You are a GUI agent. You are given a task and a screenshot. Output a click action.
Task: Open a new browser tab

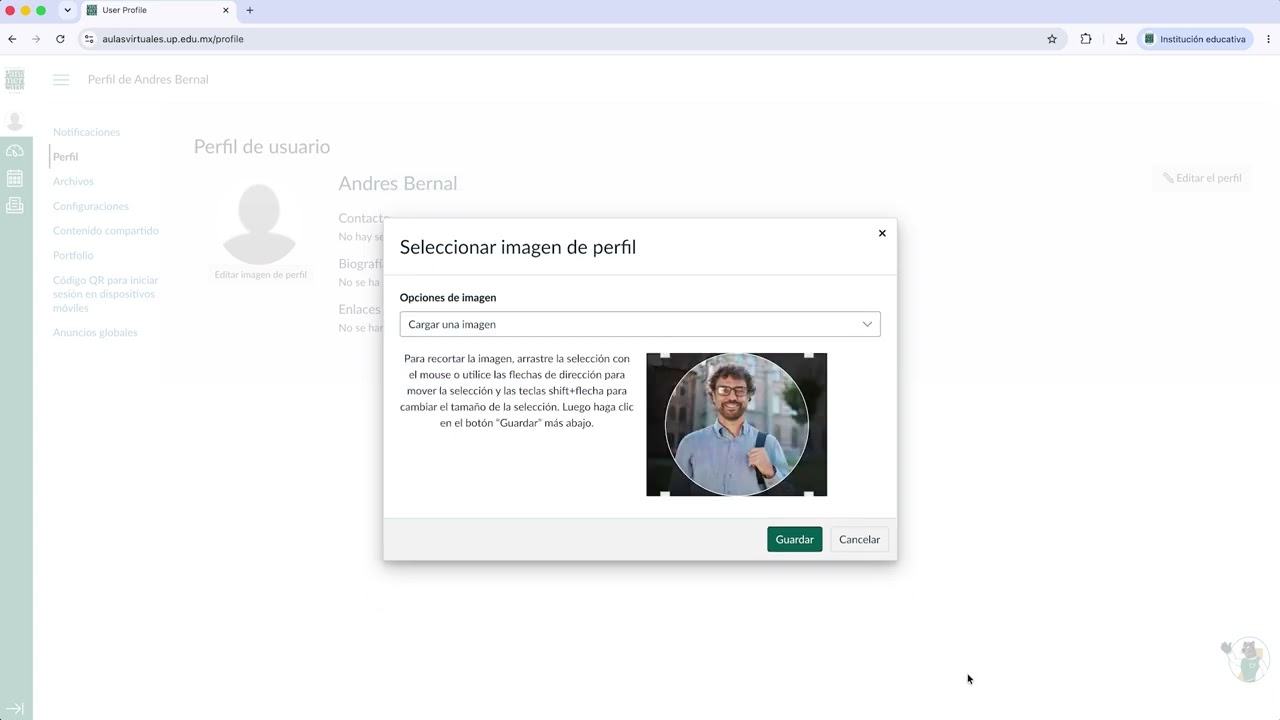pos(250,10)
